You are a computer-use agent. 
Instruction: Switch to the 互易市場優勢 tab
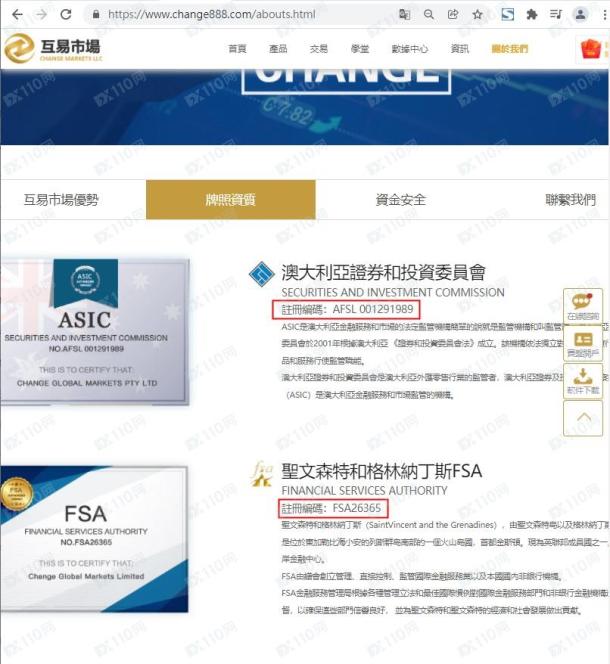61,199
